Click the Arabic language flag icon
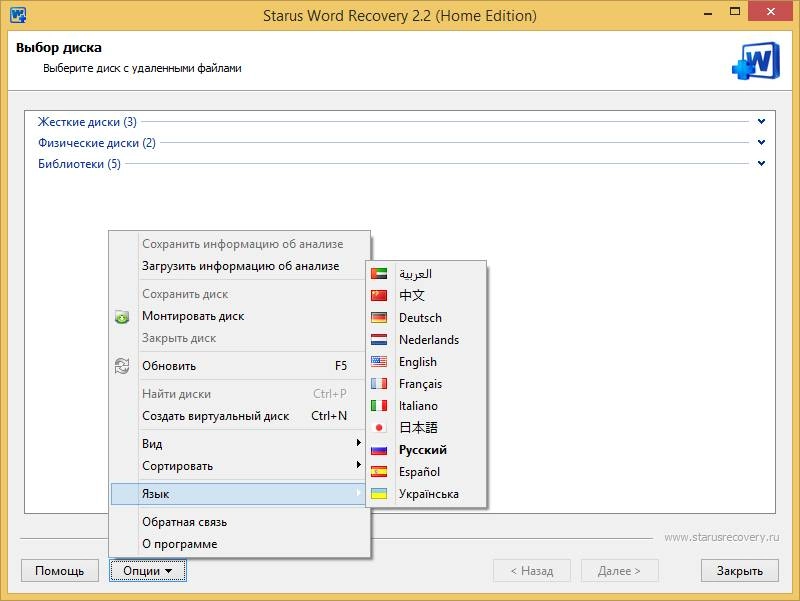Image resolution: width=800 pixels, height=601 pixels. pos(379,273)
